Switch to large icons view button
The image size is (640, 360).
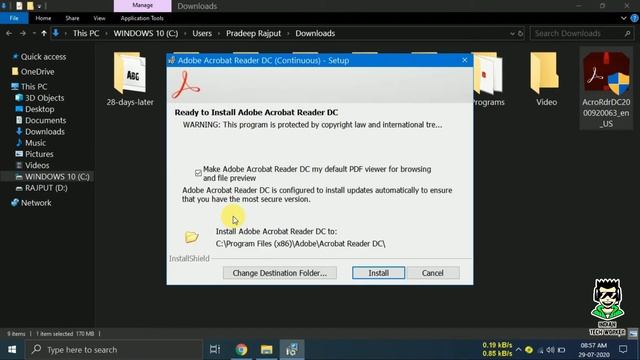point(633,334)
